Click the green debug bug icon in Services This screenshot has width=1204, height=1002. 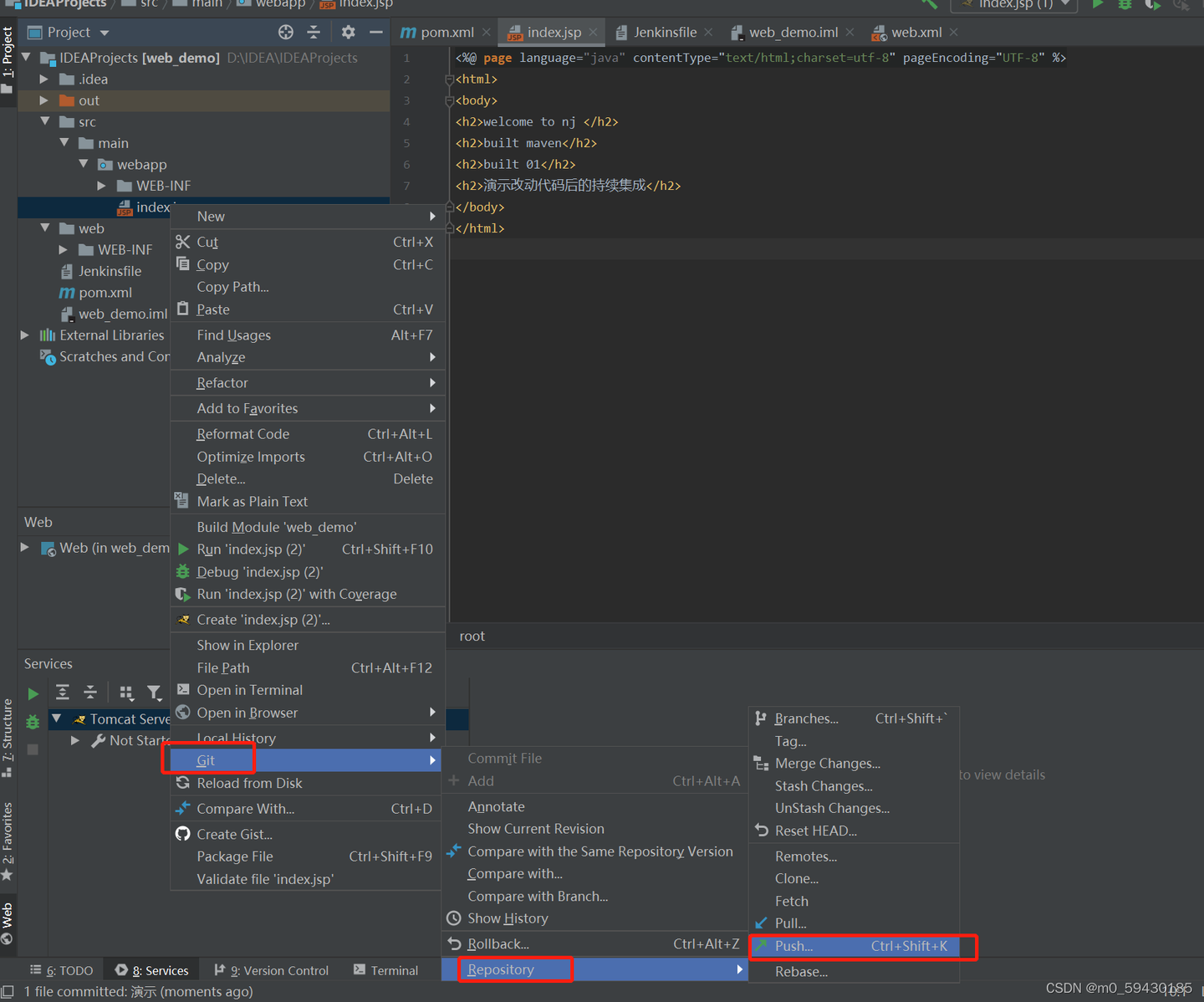coord(33,721)
